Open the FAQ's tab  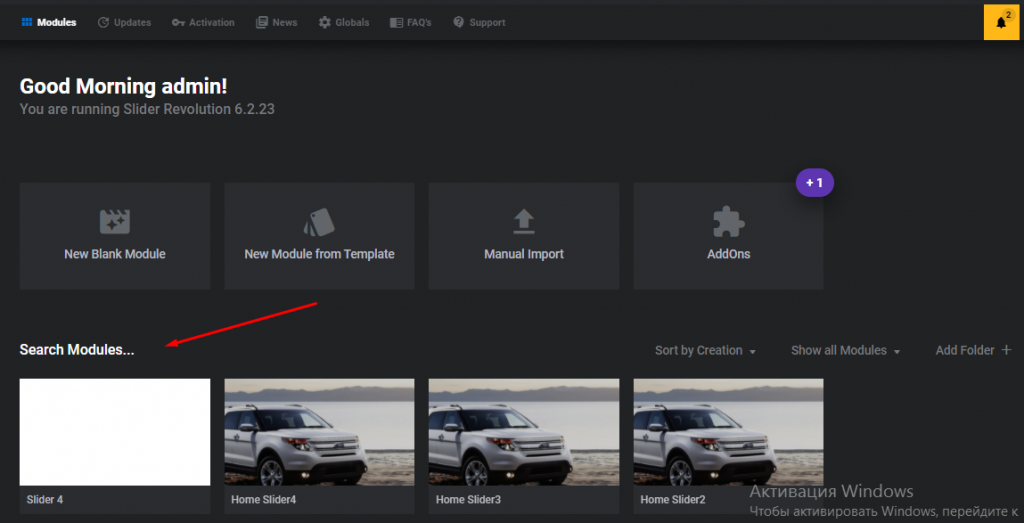pyautogui.click(x=411, y=22)
